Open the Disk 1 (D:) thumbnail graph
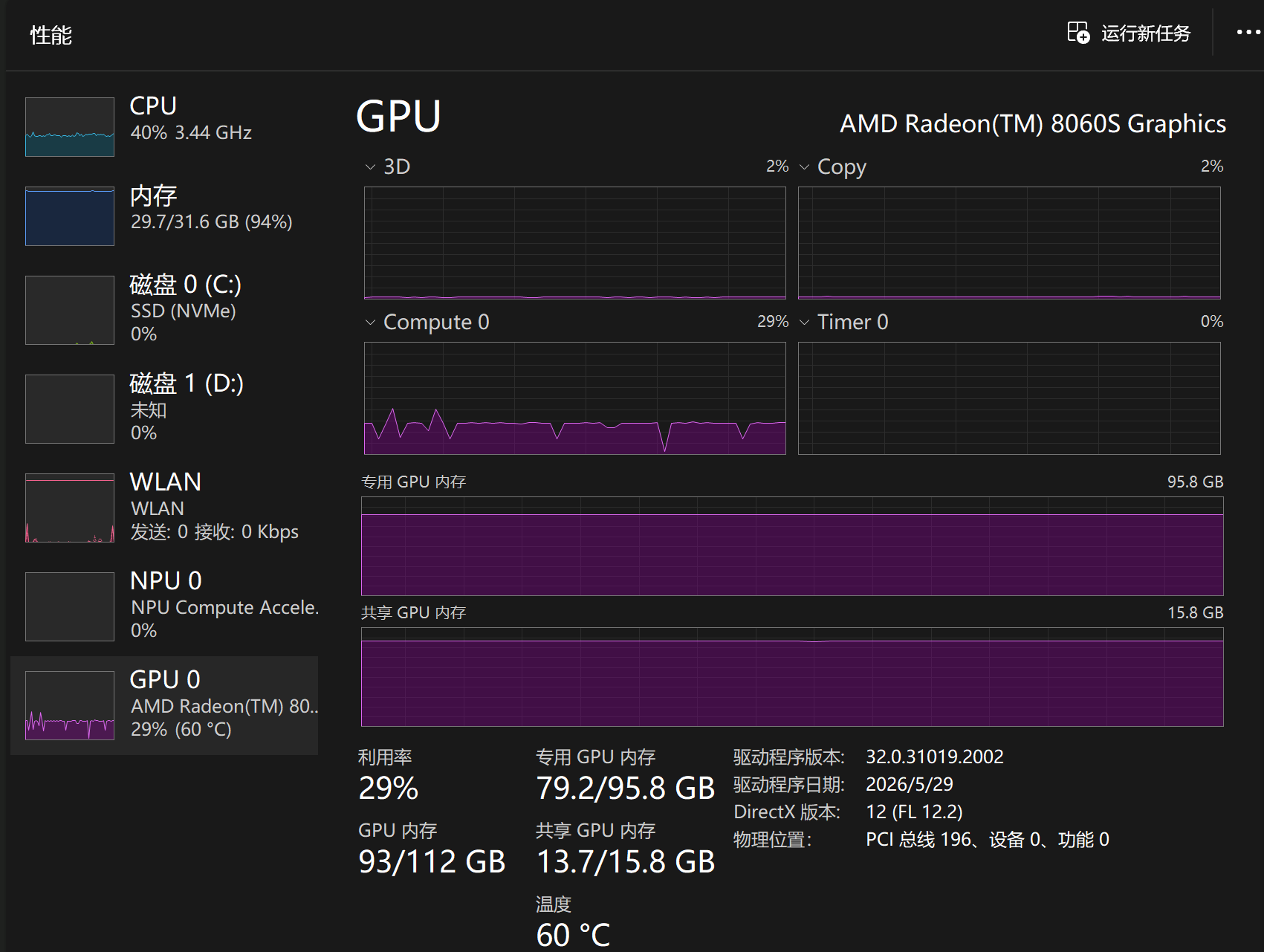This screenshot has height=952, width=1264. pyautogui.click(x=70, y=409)
